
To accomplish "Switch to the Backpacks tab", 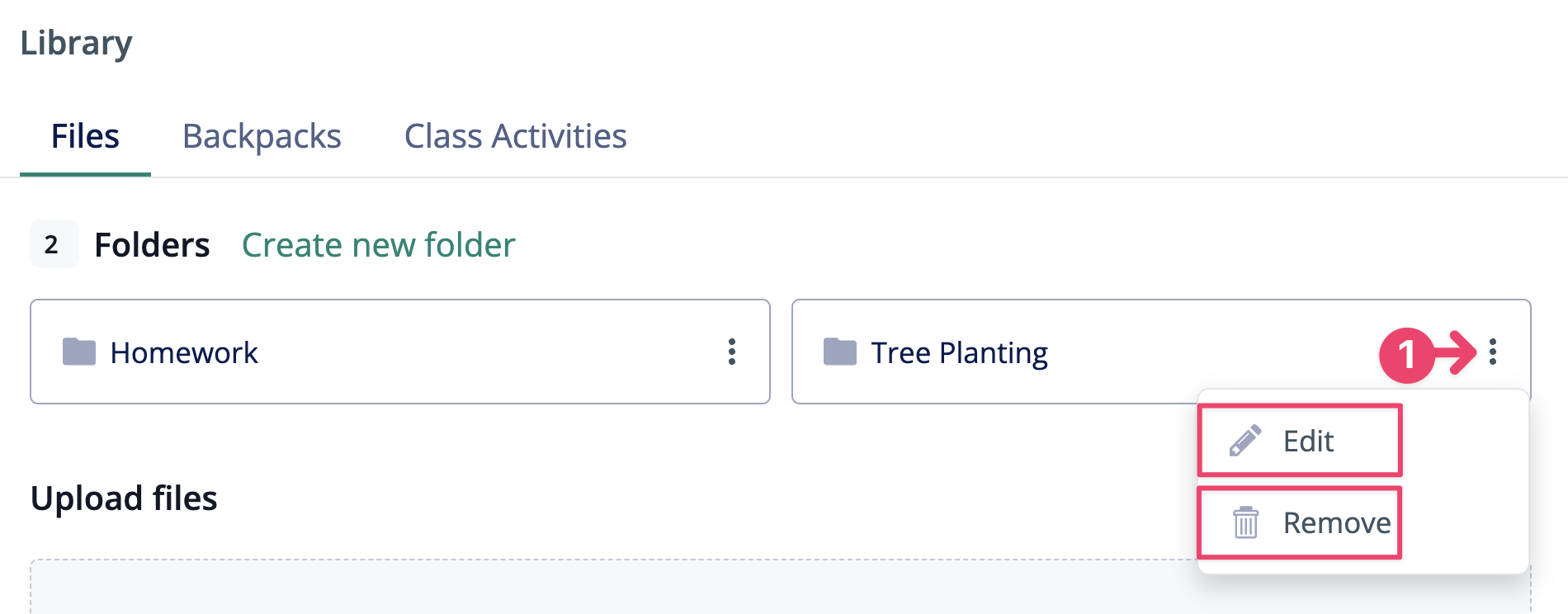I will 262,136.
